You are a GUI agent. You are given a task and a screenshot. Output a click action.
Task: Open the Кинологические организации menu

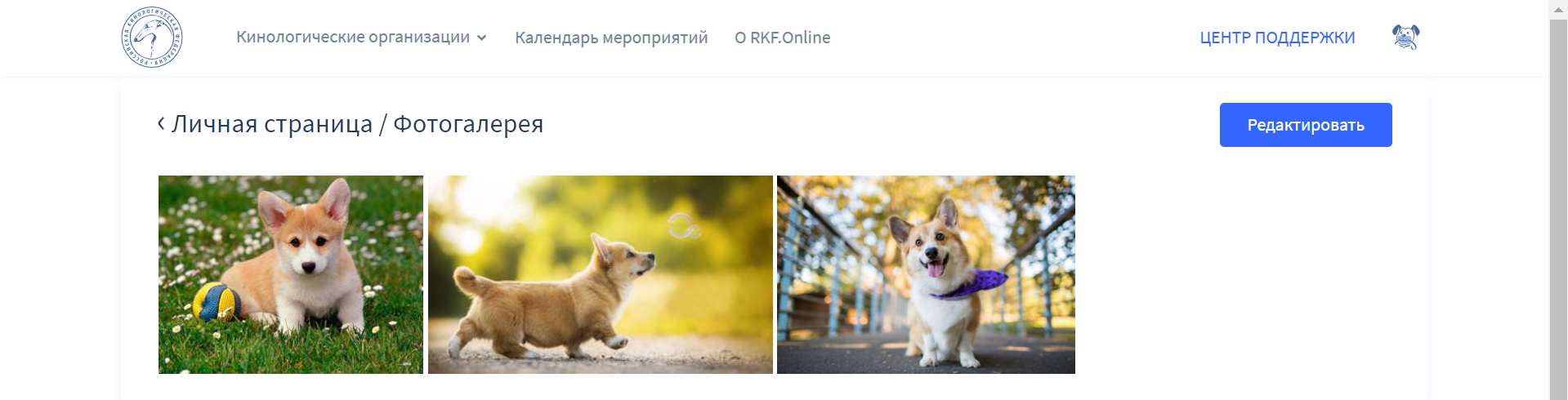pyautogui.click(x=353, y=38)
